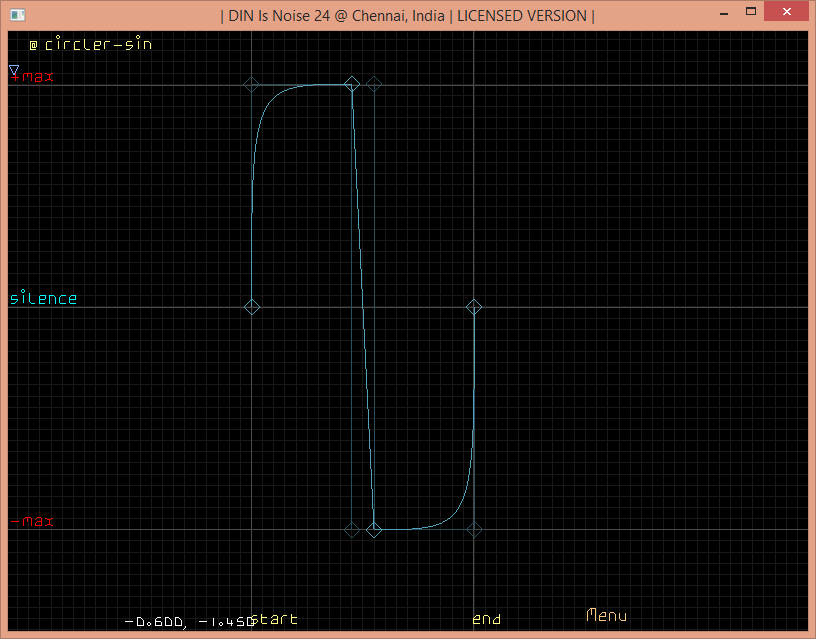Click the red +max level label
Image resolution: width=816 pixels, height=639 pixels.
click(33, 77)
